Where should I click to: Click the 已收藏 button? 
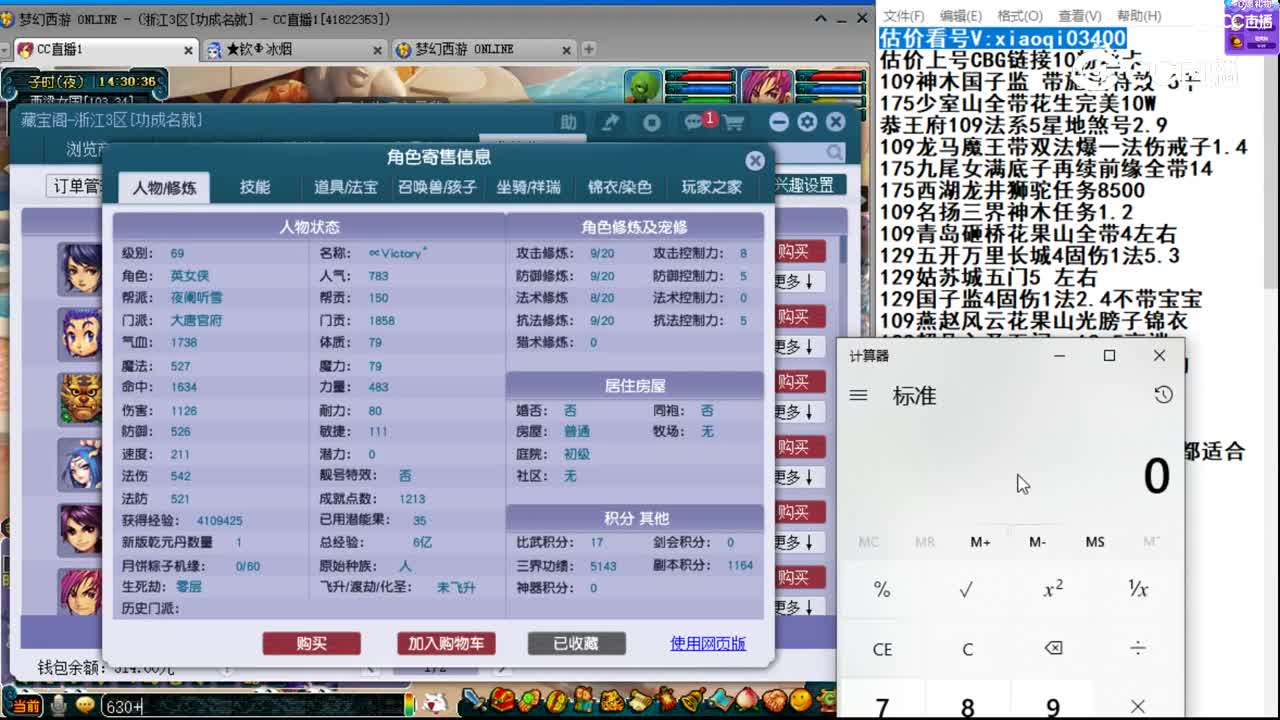coord(576,643)
